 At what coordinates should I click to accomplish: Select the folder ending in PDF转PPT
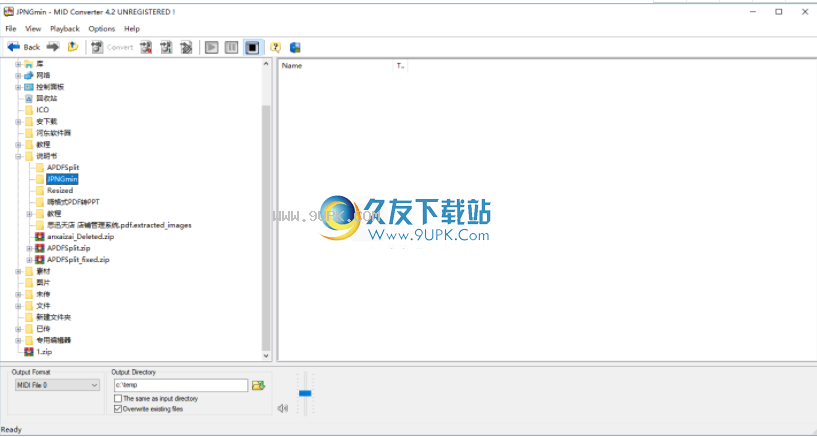point(73,202)
